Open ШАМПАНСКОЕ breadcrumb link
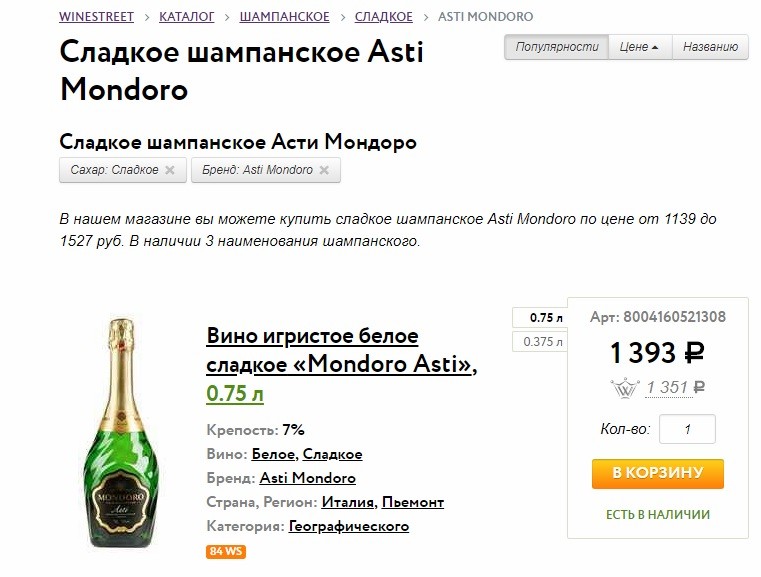Screen dimensions: 761x577 285,17
